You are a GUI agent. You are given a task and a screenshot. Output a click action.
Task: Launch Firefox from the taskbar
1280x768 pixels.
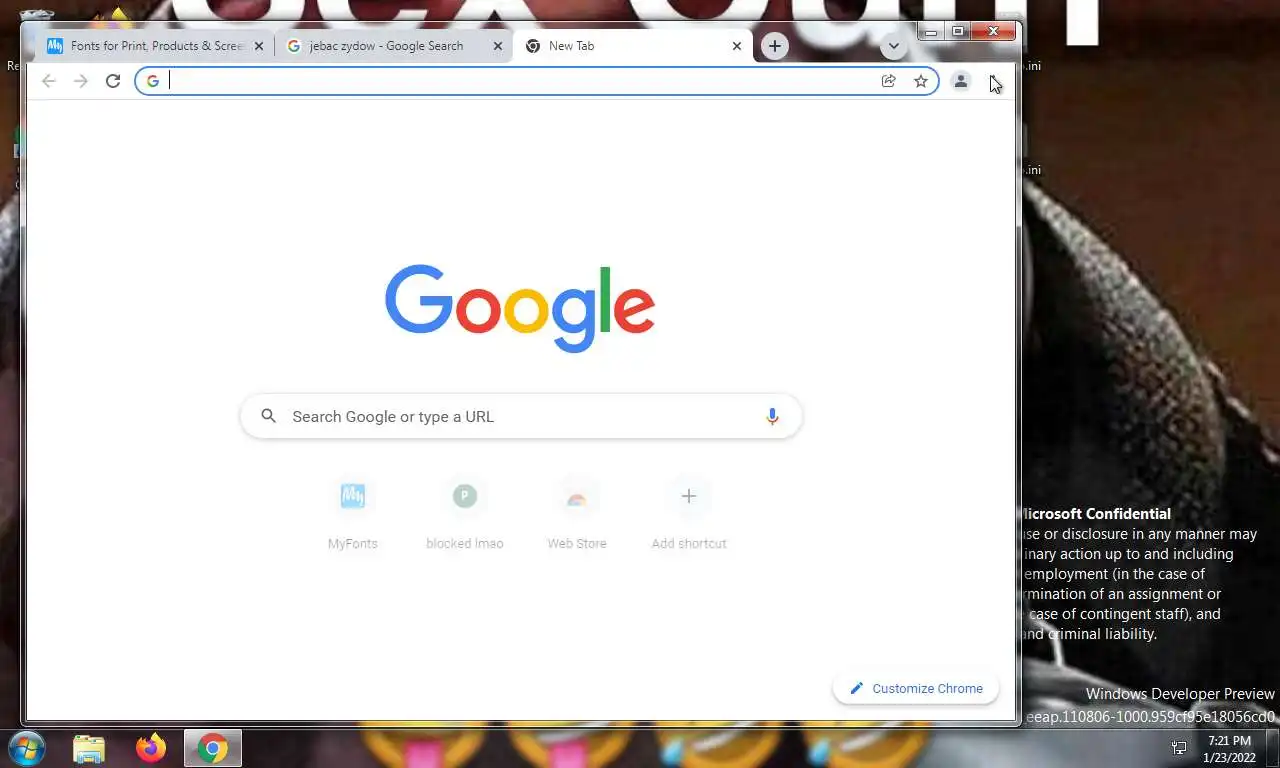click(151, 748)
